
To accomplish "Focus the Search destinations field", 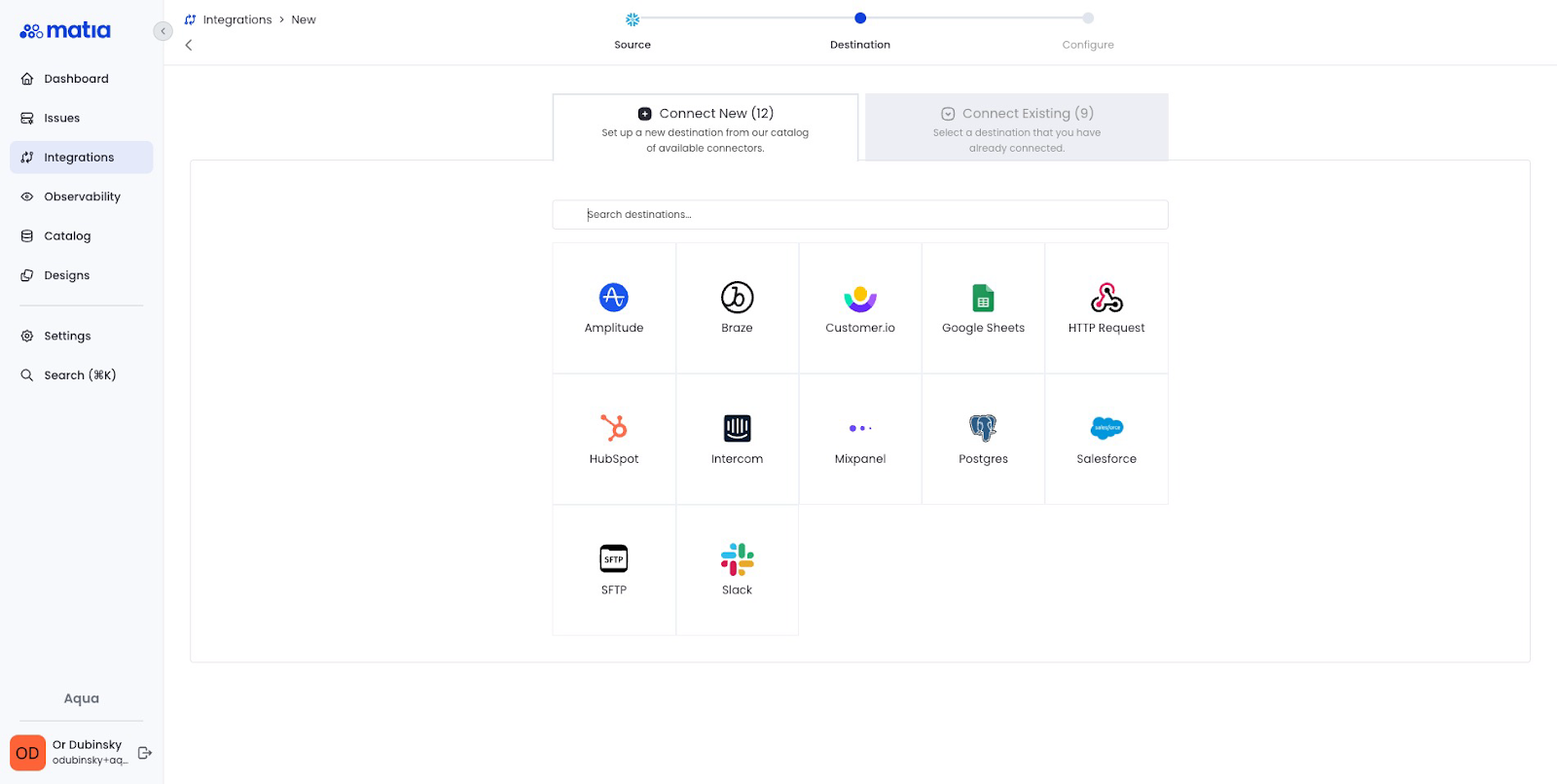I will (860, 215).
